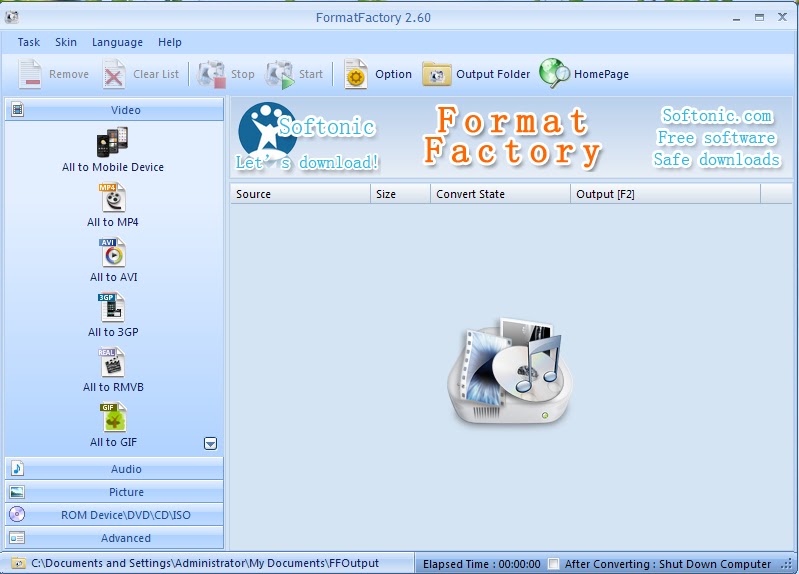This screenshot has width=799, height=574.
Task: Click the Start conversion icon
Action: point(280,74)
